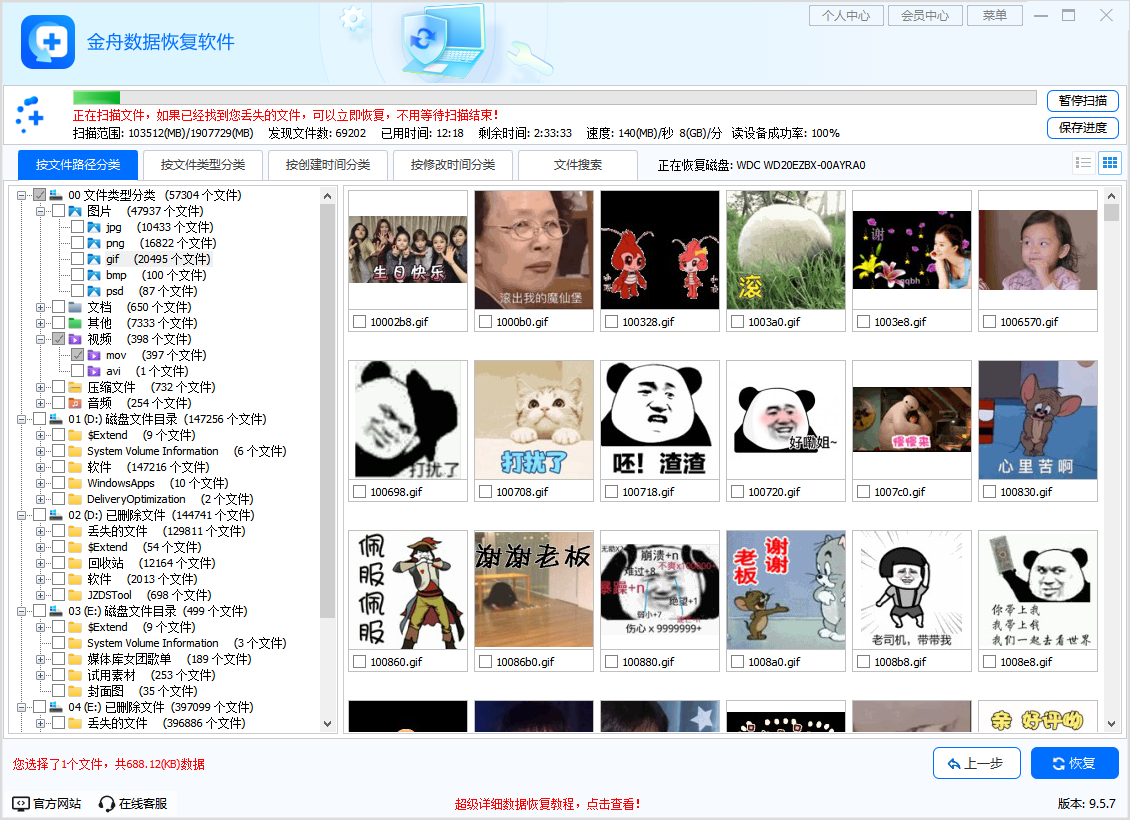The height and width of the screenshot is (820, 1130).
Task: Tick the checkbox for 100328.gif
Action: point(612,322)
